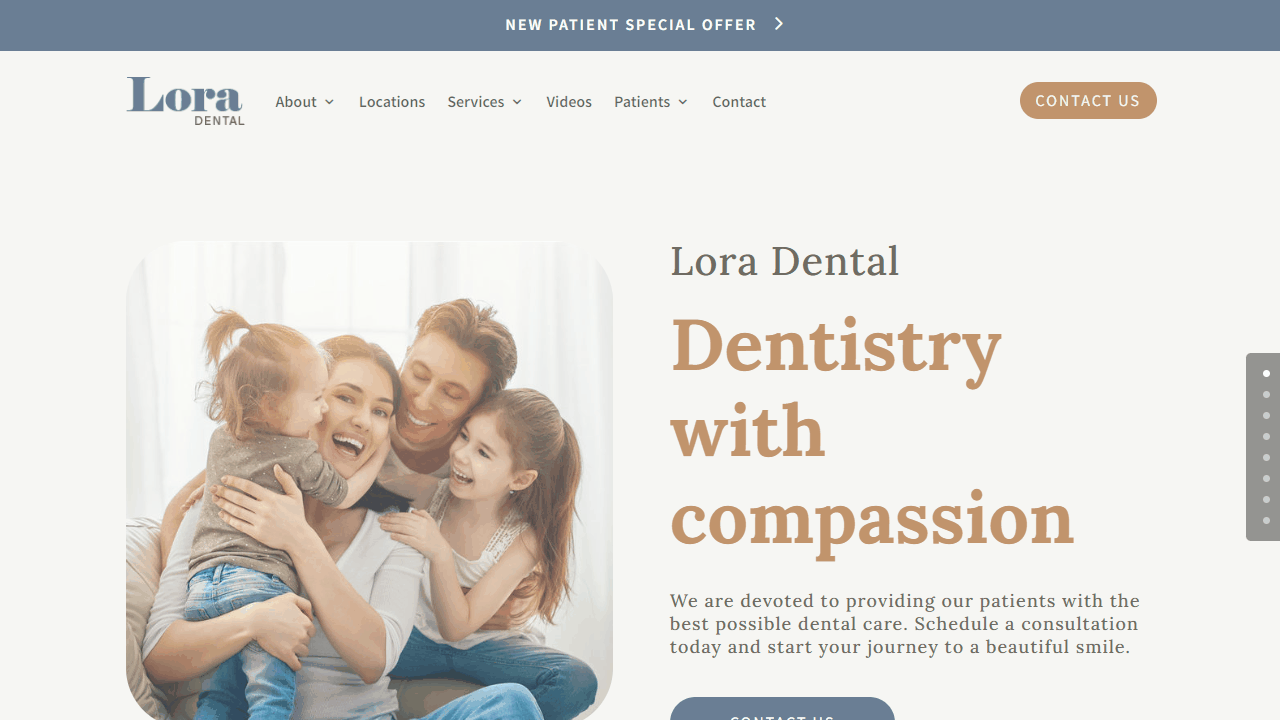Jump to the fifth section dot
The width and height of the screenshot is (1280, 720).
tap(1266, 457)
